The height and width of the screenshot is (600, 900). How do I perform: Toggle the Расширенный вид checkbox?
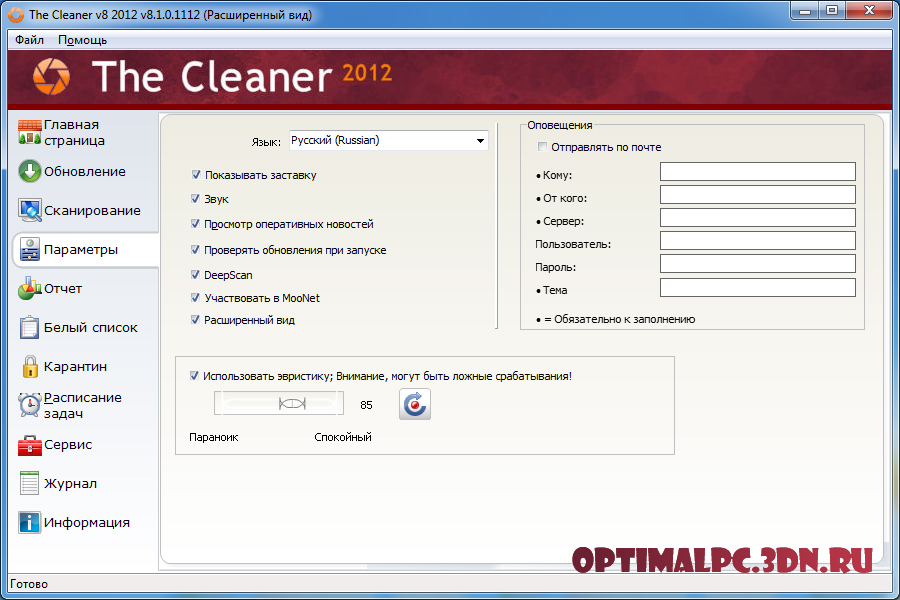pos(195,320)
